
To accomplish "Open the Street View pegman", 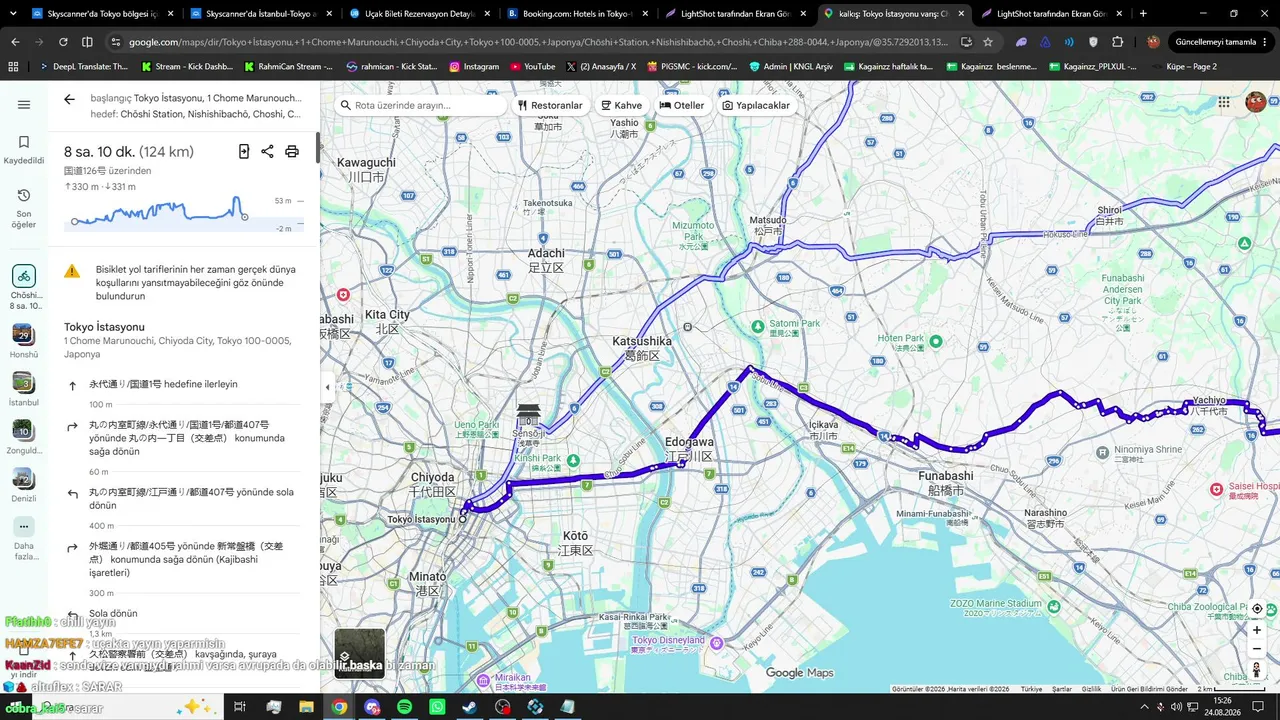I will (1257, 670).
